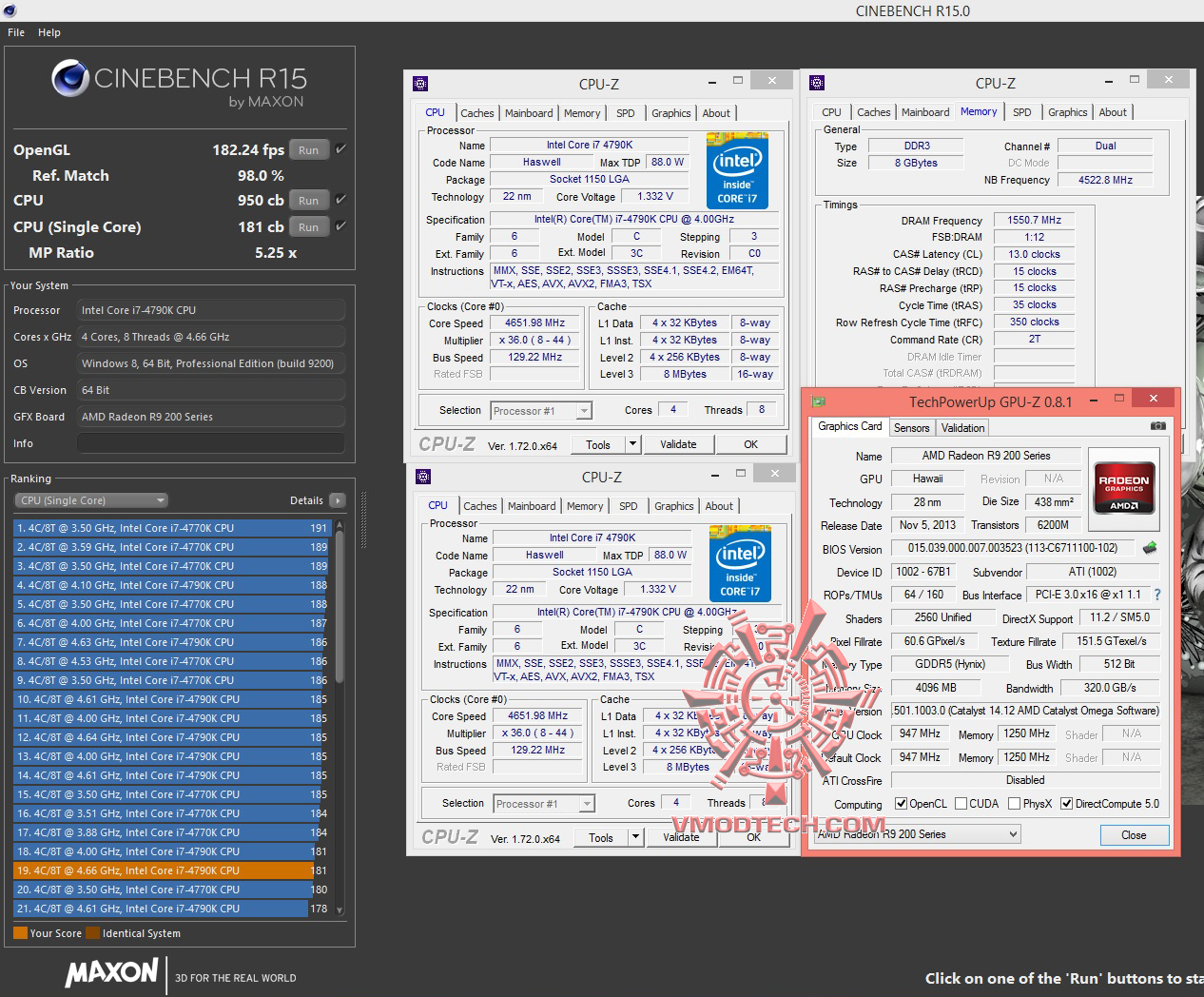Viewport: 1204px width, 997px height.
Task: Click the ranking list scrollbar
Action: click(x=340, y=609)
